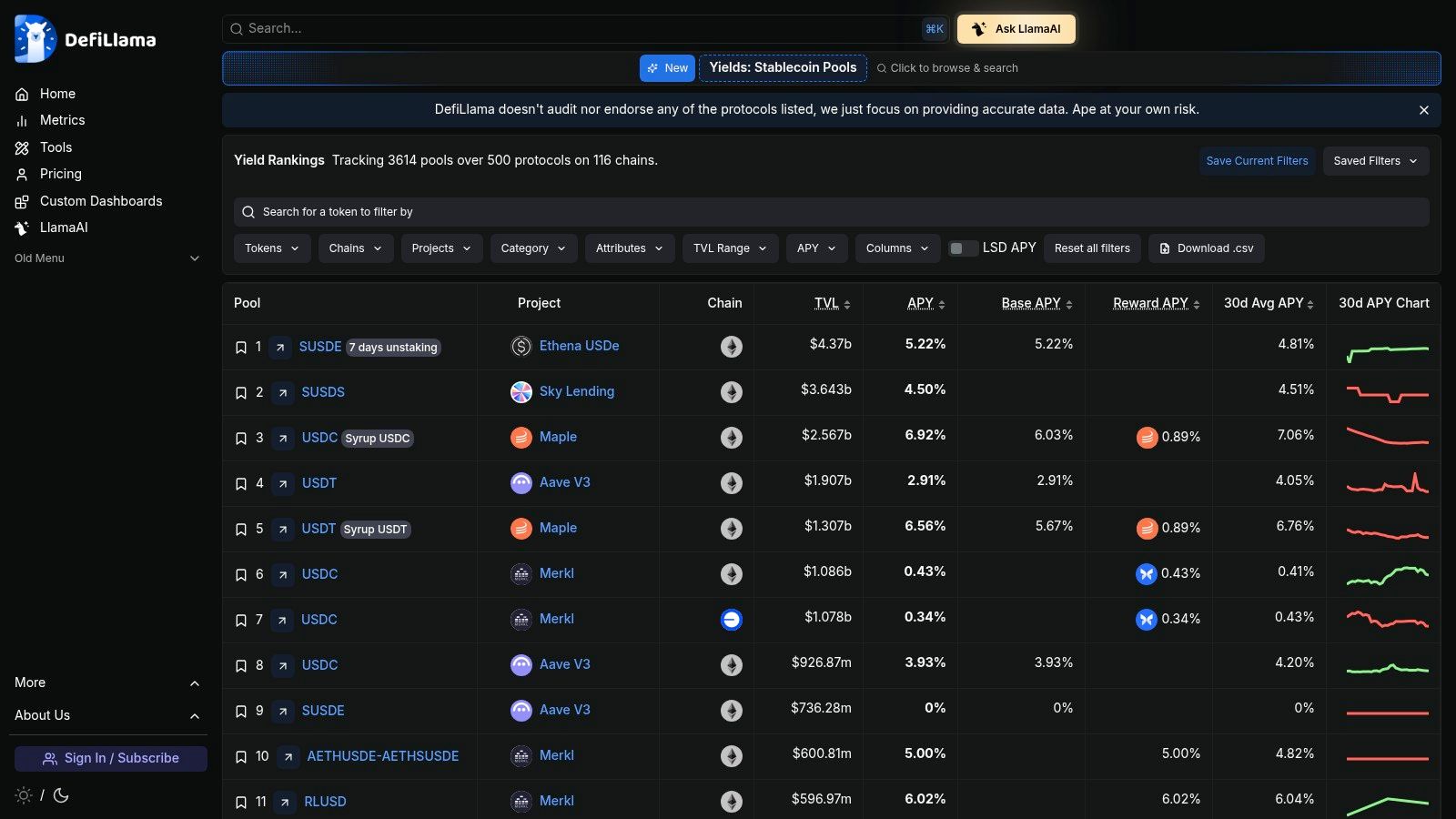1456x819 pixels.
Task: Open the Ethena USDe project link
Action: [579, 346]
